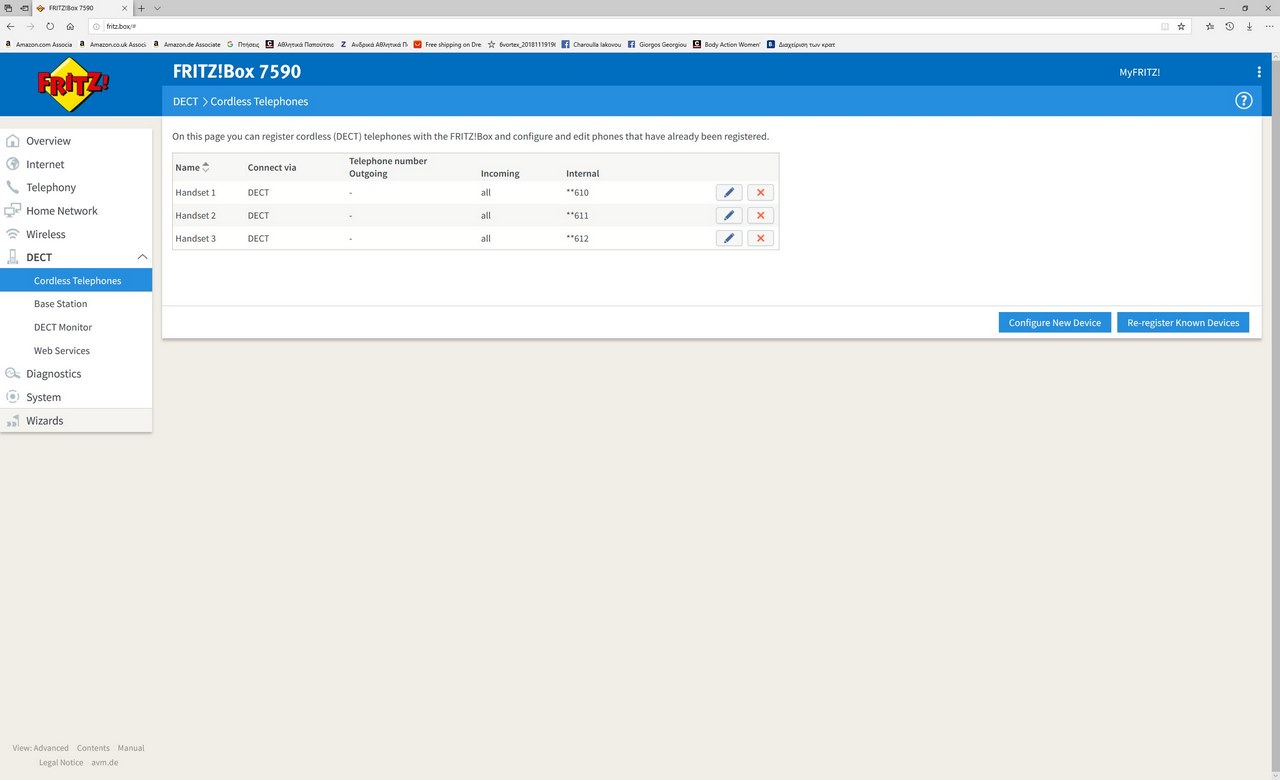Image resolution: width=1280 pixels, height=780 pixels.
Task: Delete Handset 2 with the red X
Action: click(x=761, y=215)
